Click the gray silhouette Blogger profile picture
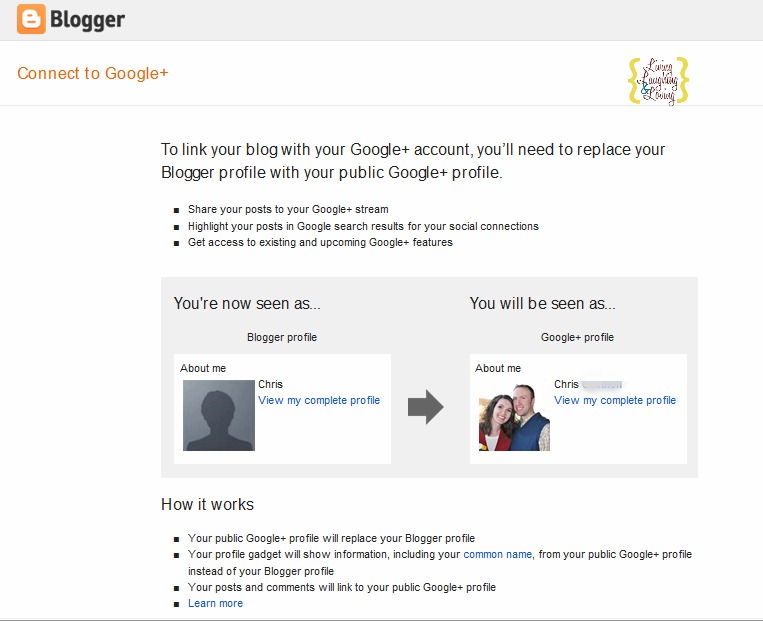The image size is (763, 621). coord(219,415)
